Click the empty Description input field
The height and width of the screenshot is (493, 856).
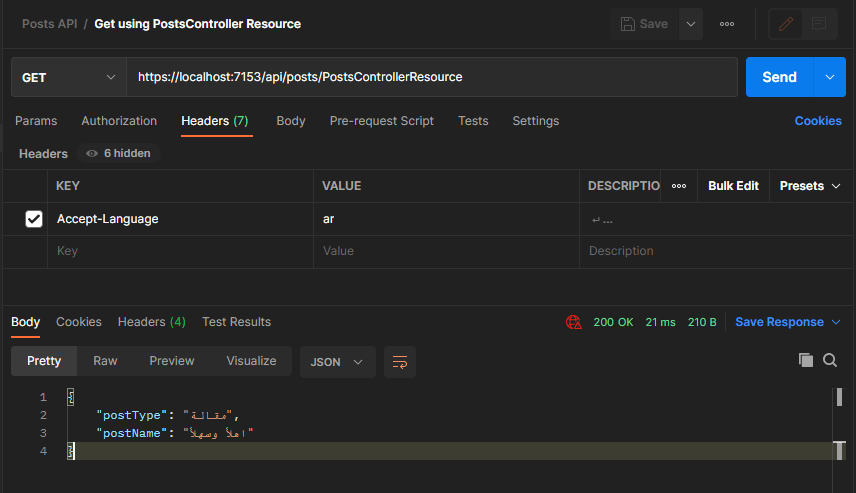716,251
